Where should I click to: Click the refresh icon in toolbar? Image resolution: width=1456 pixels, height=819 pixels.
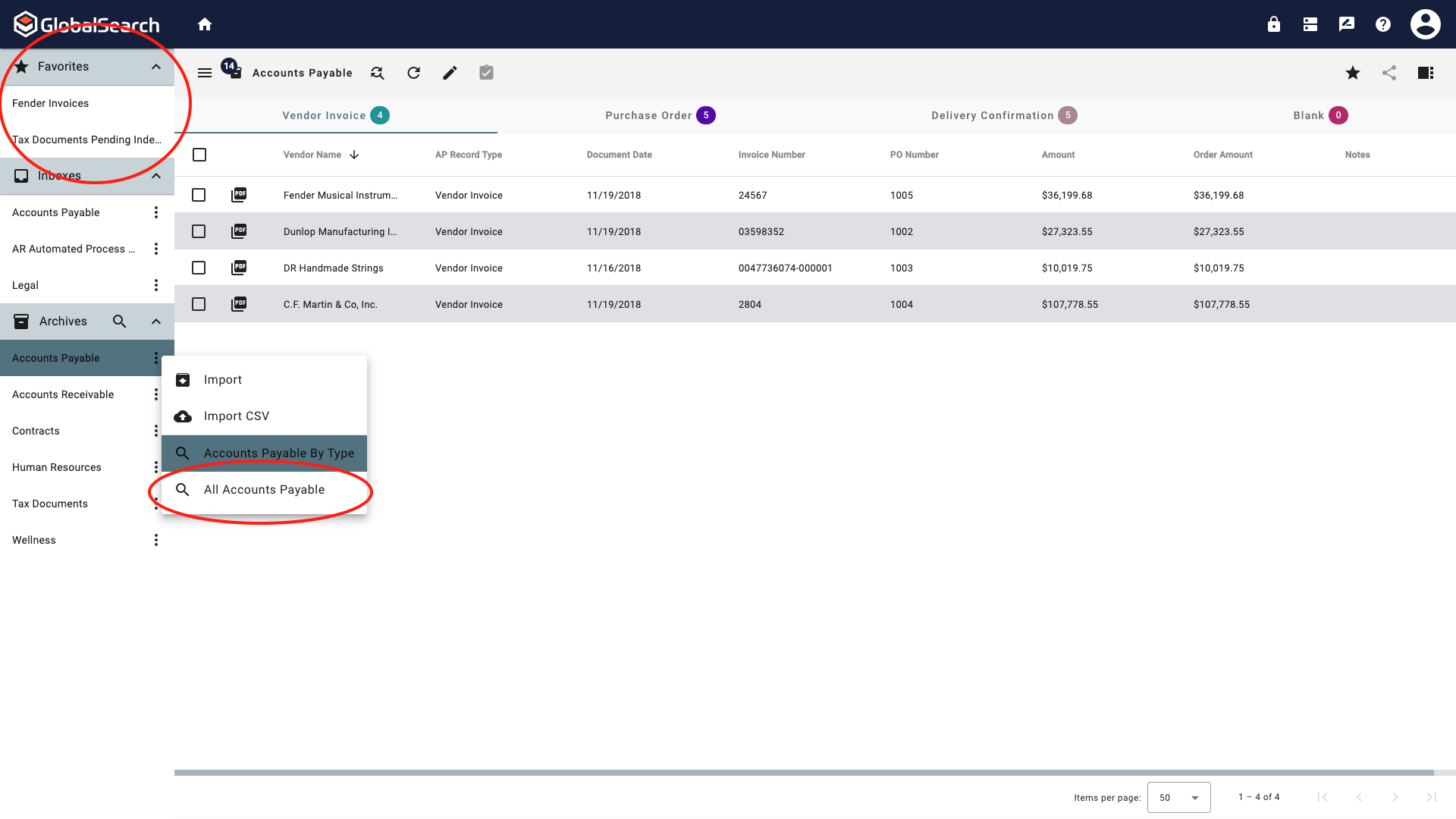point(413,73)
